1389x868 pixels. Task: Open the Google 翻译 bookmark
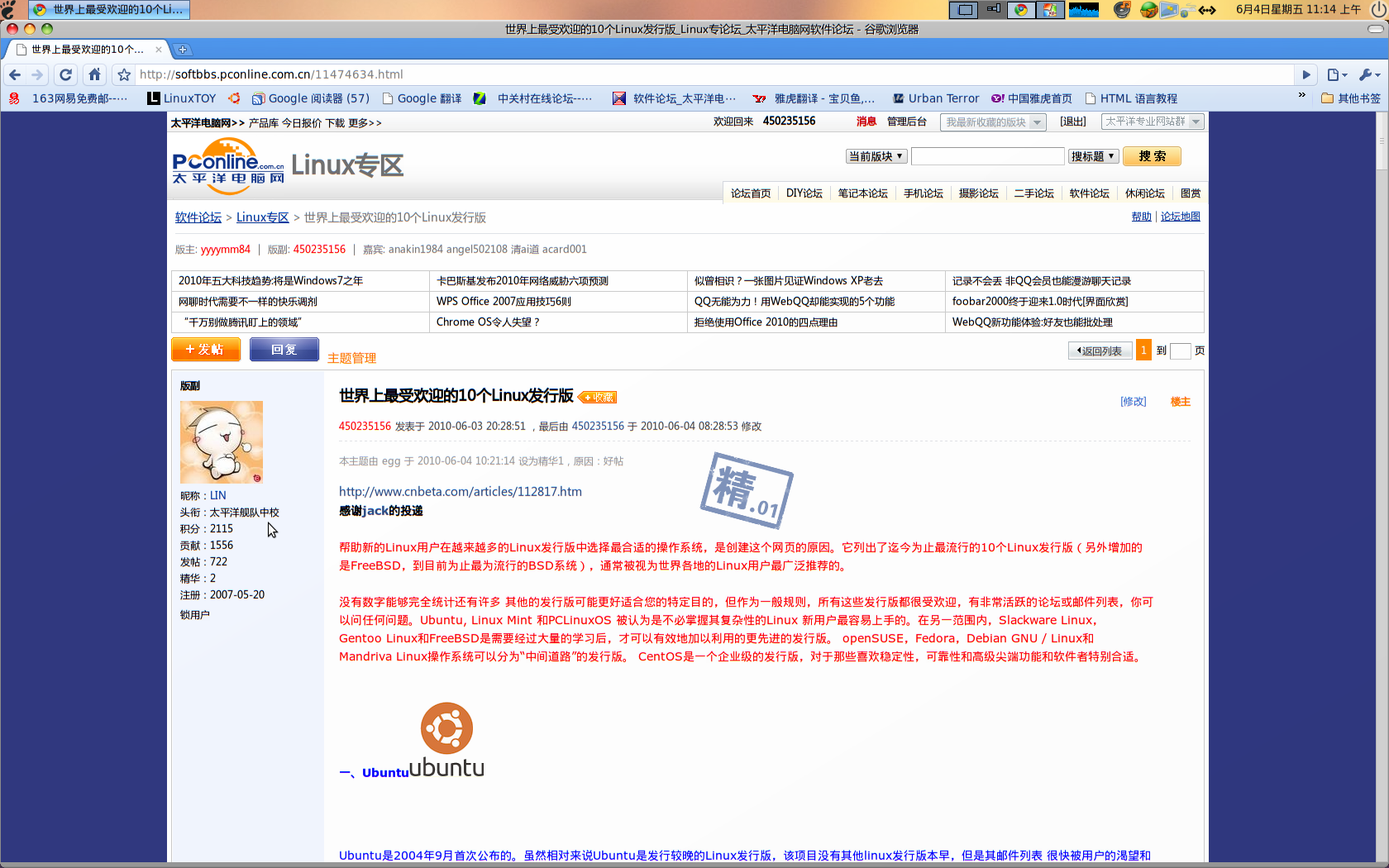(x=422, y=98)
